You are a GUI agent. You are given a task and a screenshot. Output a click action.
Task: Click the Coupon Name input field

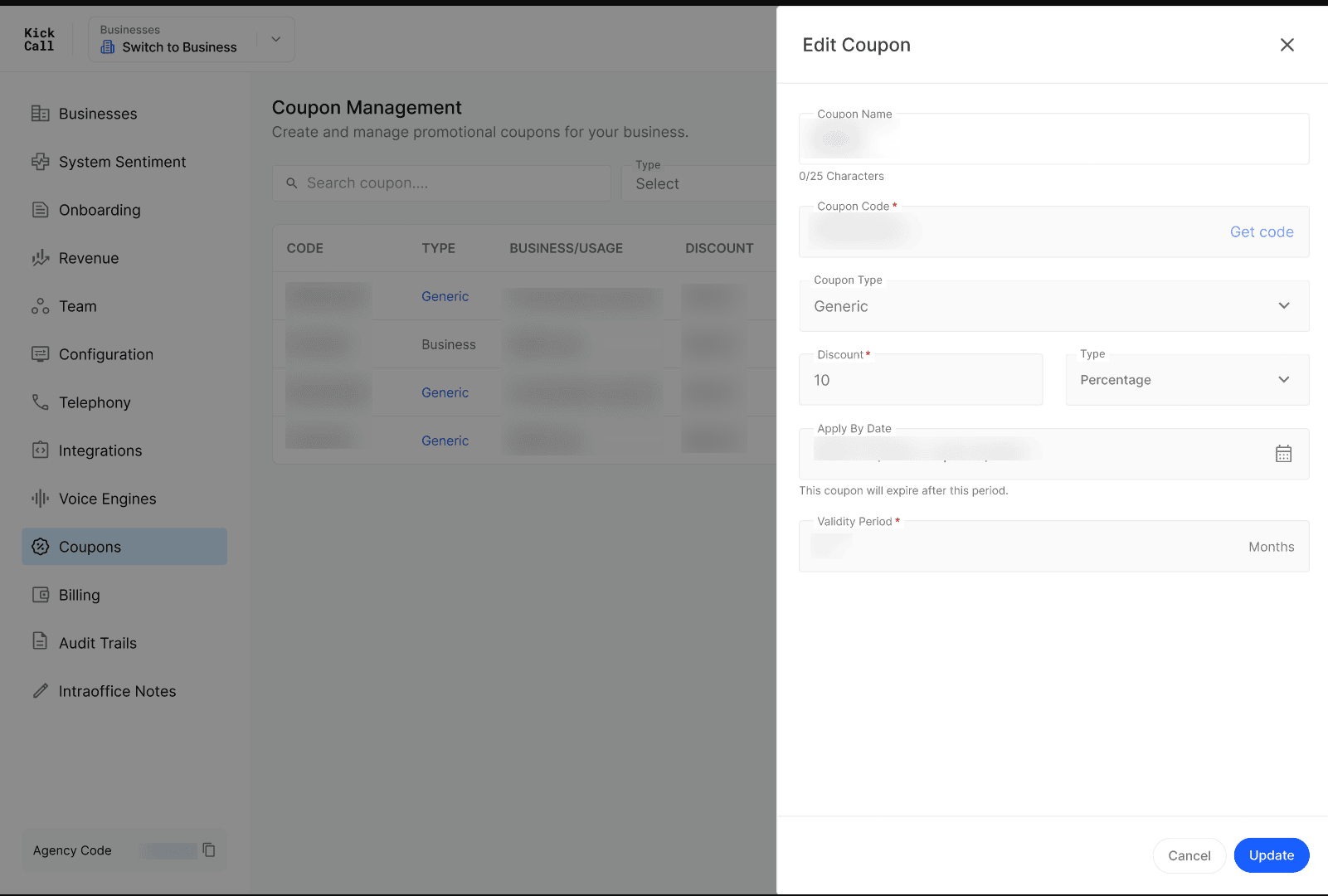point(1053,139)
